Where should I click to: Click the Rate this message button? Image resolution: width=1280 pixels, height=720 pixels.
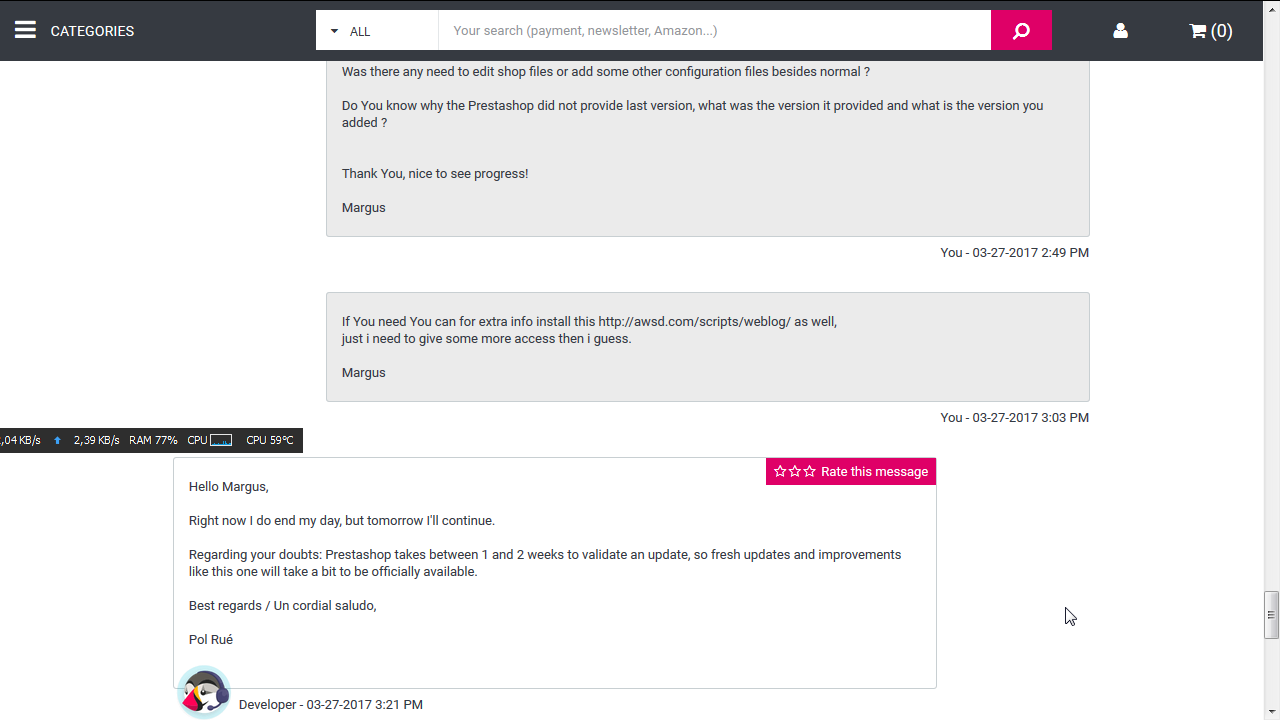874,472
